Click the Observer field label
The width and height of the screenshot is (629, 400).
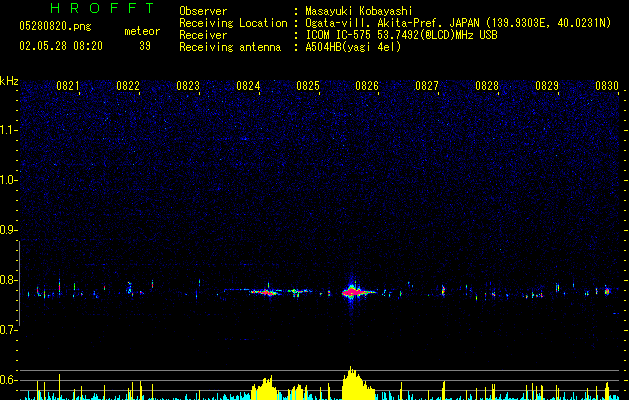(x=203, y=11)
